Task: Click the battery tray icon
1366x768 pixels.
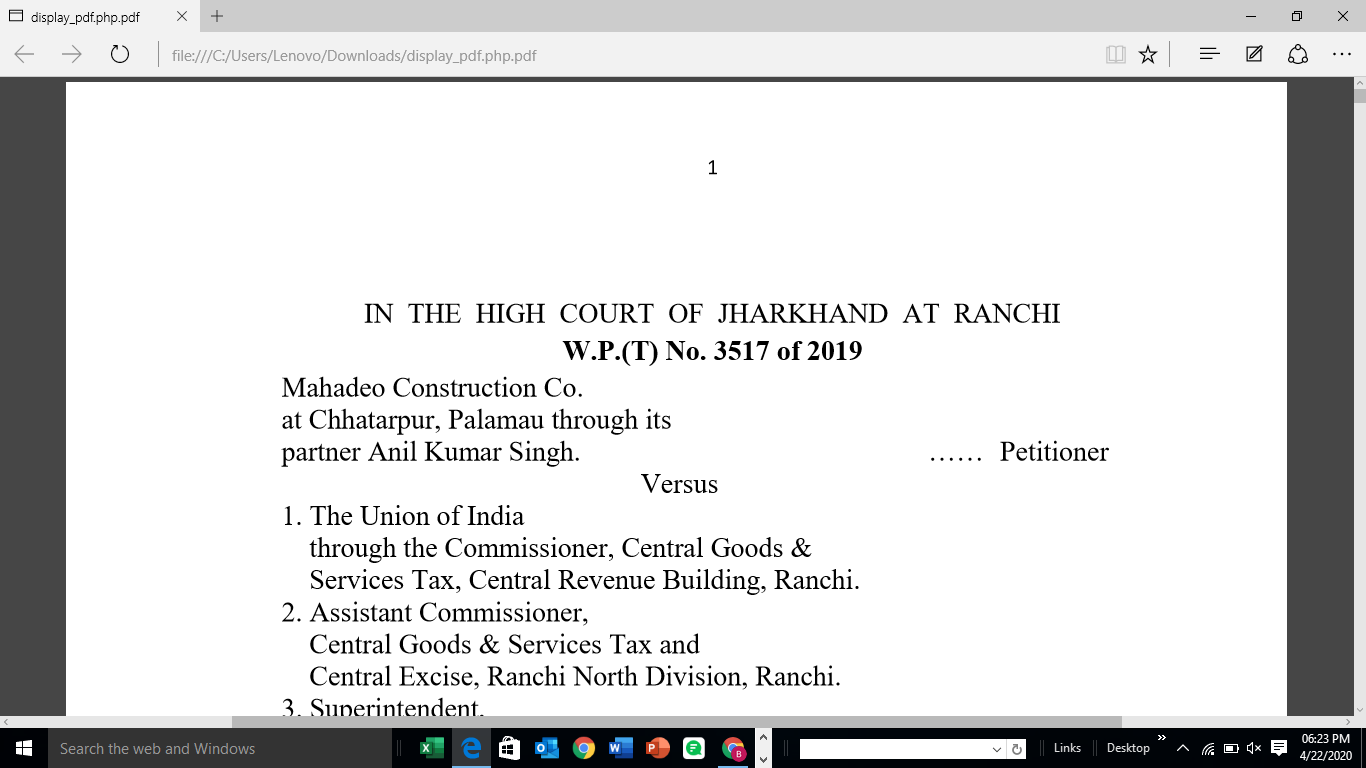Action: tap(1231, 748)
